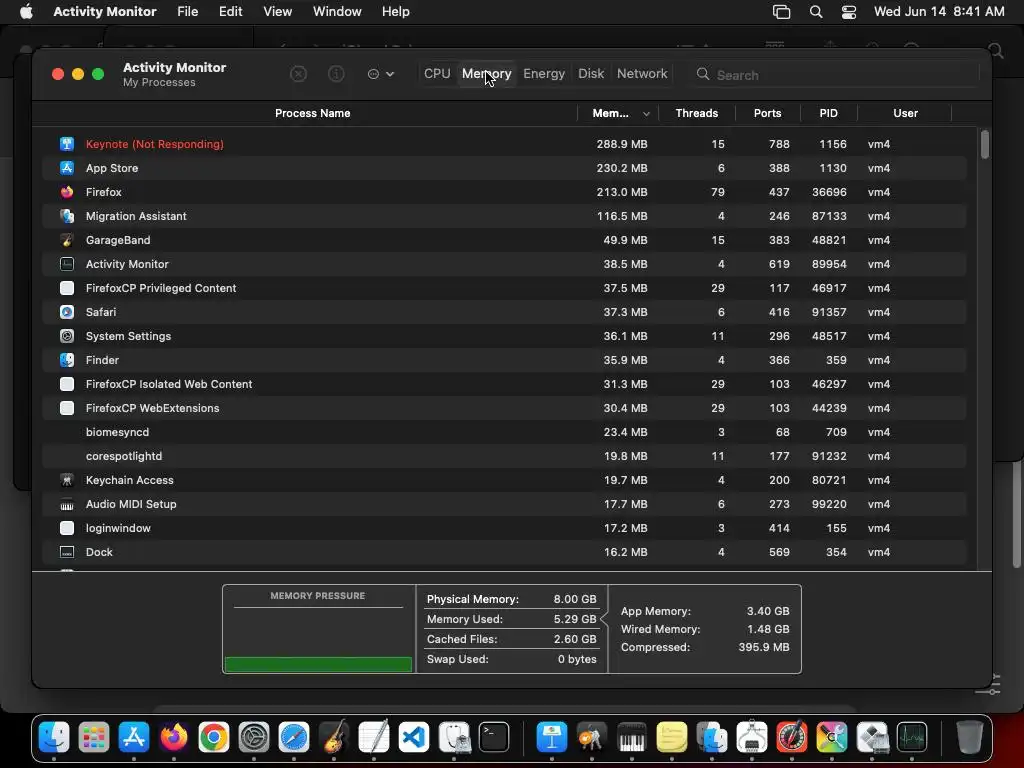Click the Finder icon in the process list
The height and width of the screenshot is (768, 1024).
tap(67, 360)
